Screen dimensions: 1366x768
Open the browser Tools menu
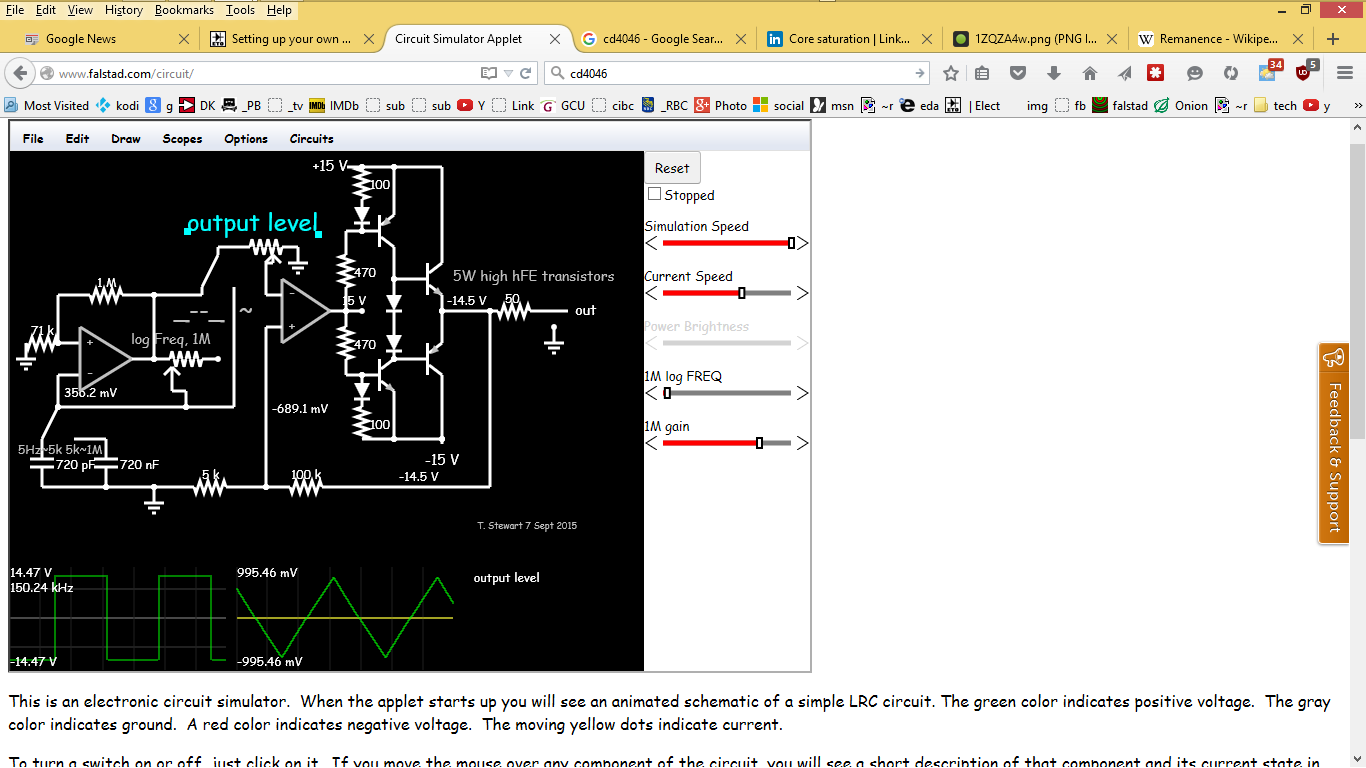(x=240, y=10)
